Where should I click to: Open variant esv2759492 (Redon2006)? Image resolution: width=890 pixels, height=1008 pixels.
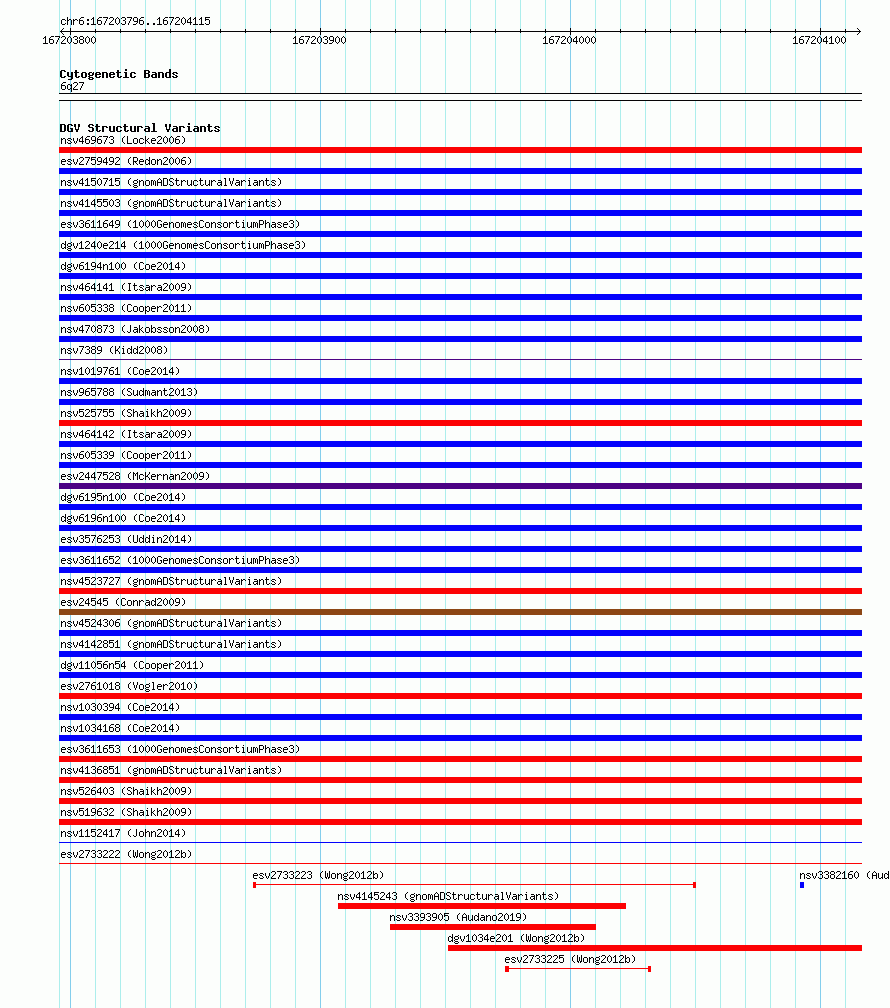click(126, 161)
